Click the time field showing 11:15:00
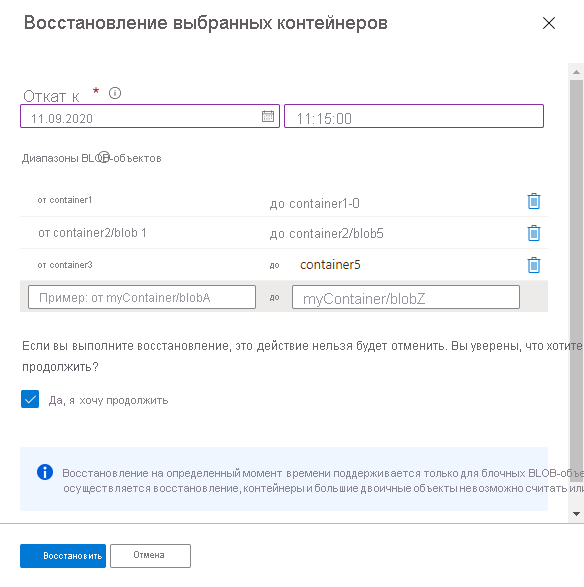The height and width of the screenshot is (587, 584). tap(414, 116)
